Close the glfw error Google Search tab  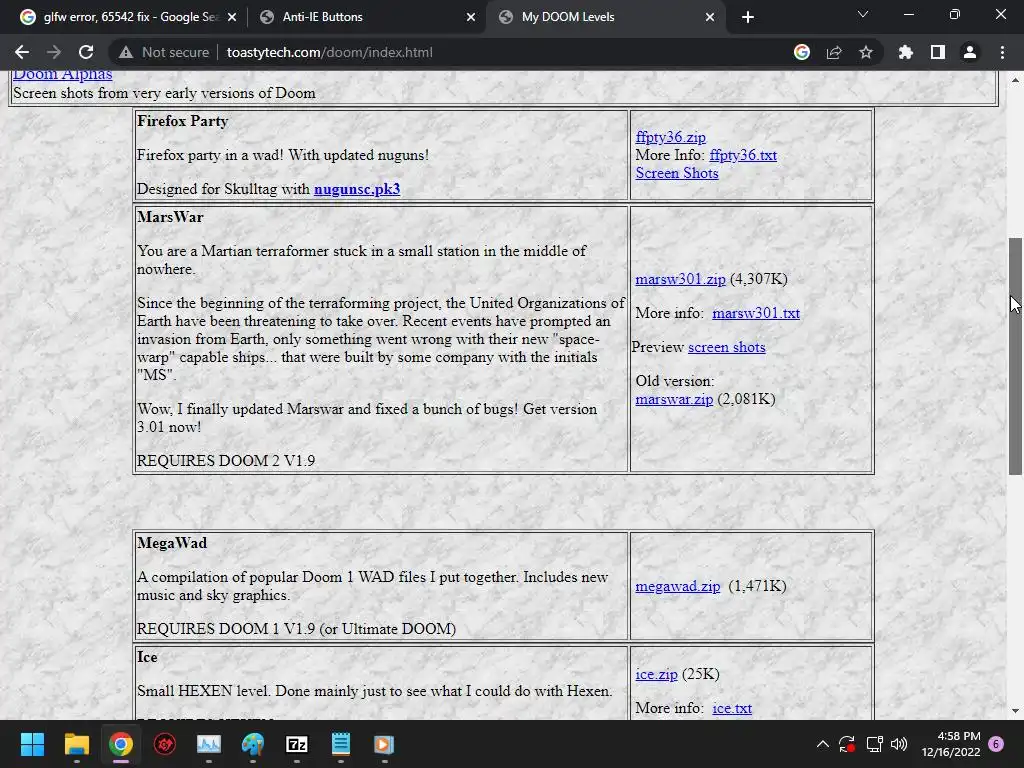[x=232, y=17]
